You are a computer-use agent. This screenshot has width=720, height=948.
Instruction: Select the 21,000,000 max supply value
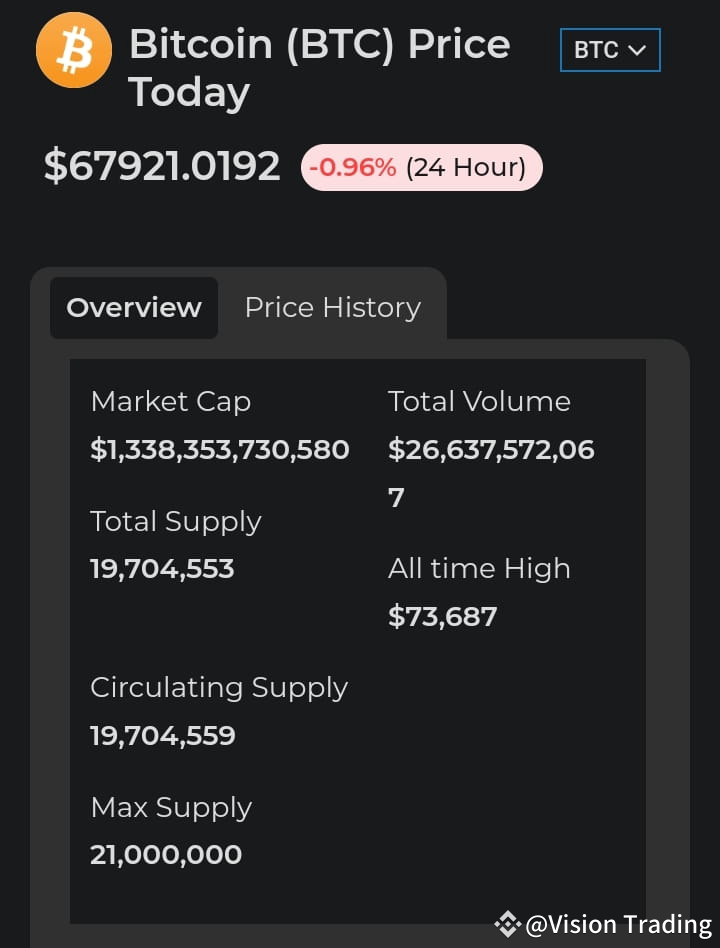(x=166, y=855)
